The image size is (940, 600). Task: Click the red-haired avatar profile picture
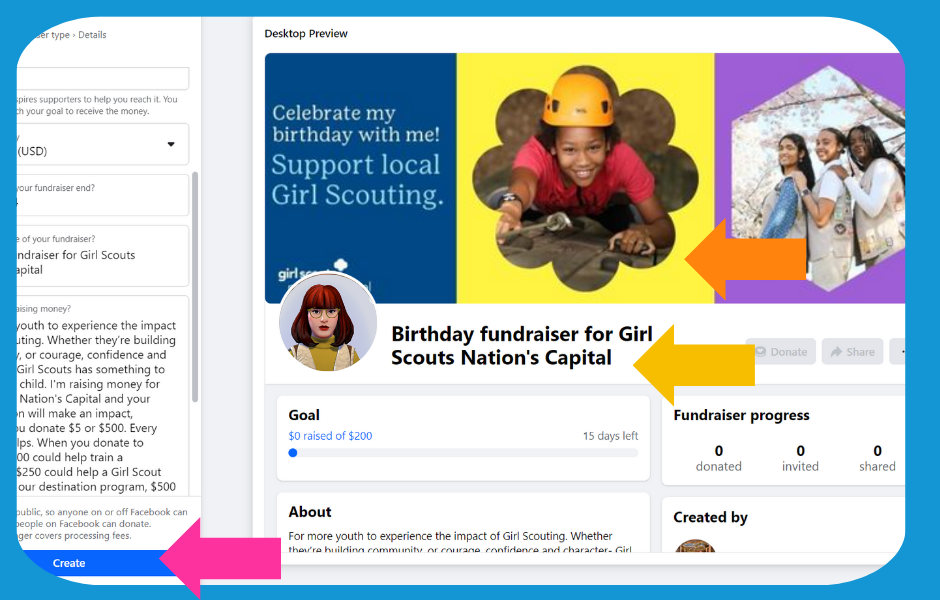(x=327, y=322)
